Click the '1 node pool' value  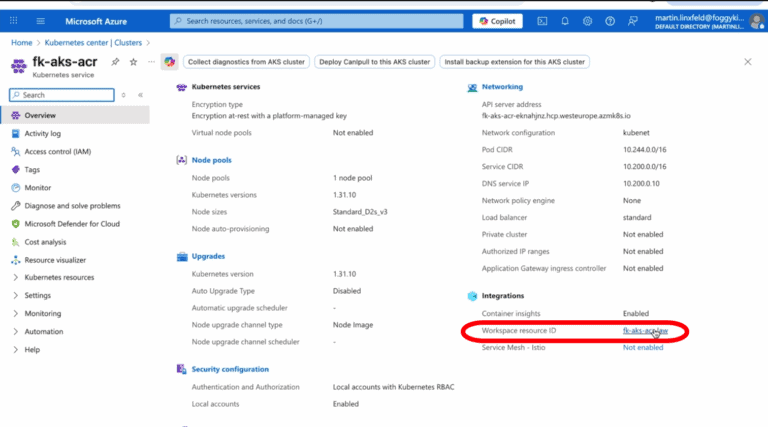click(353, 178)
